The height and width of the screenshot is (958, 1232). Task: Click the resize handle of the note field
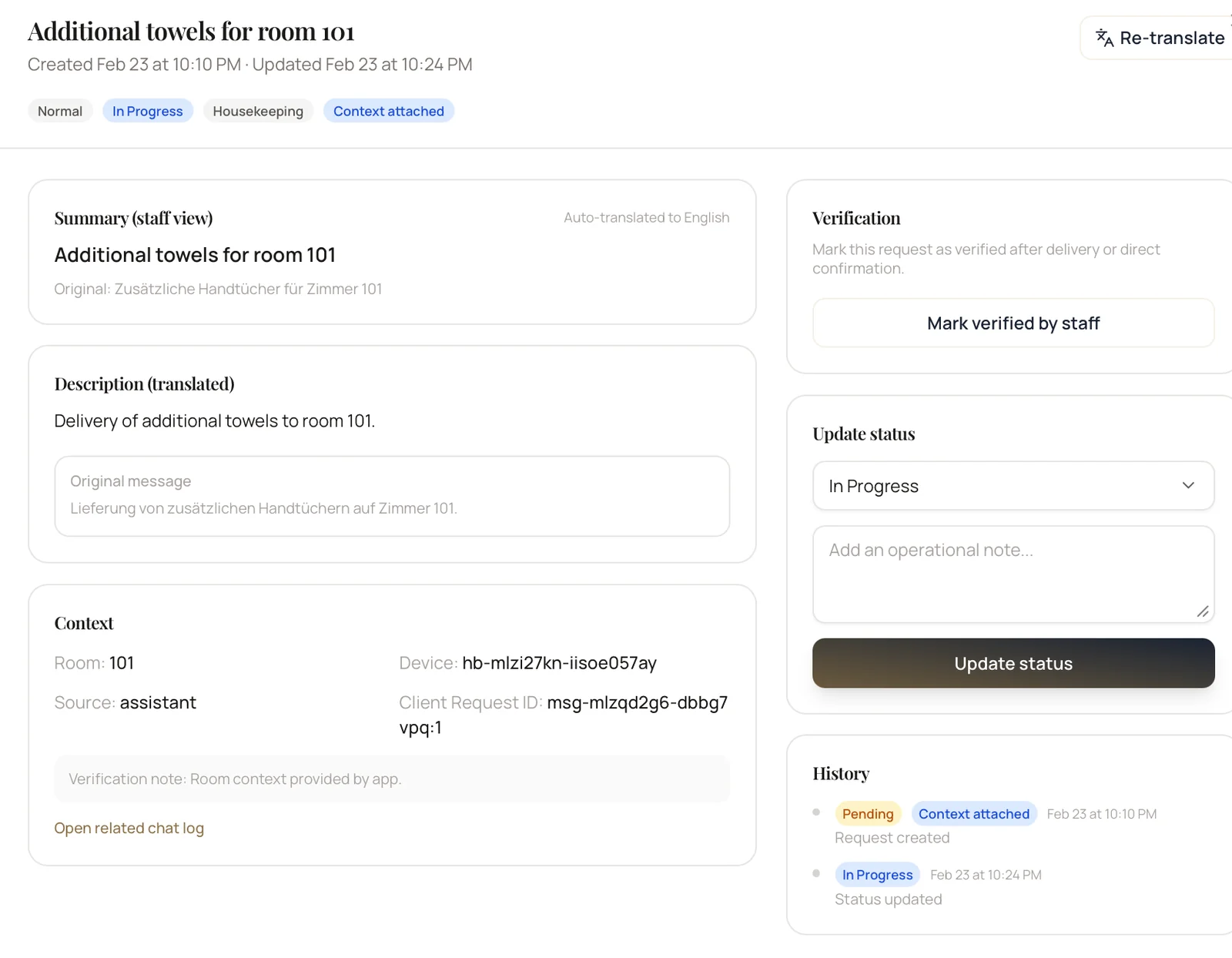click(1203, 611)
